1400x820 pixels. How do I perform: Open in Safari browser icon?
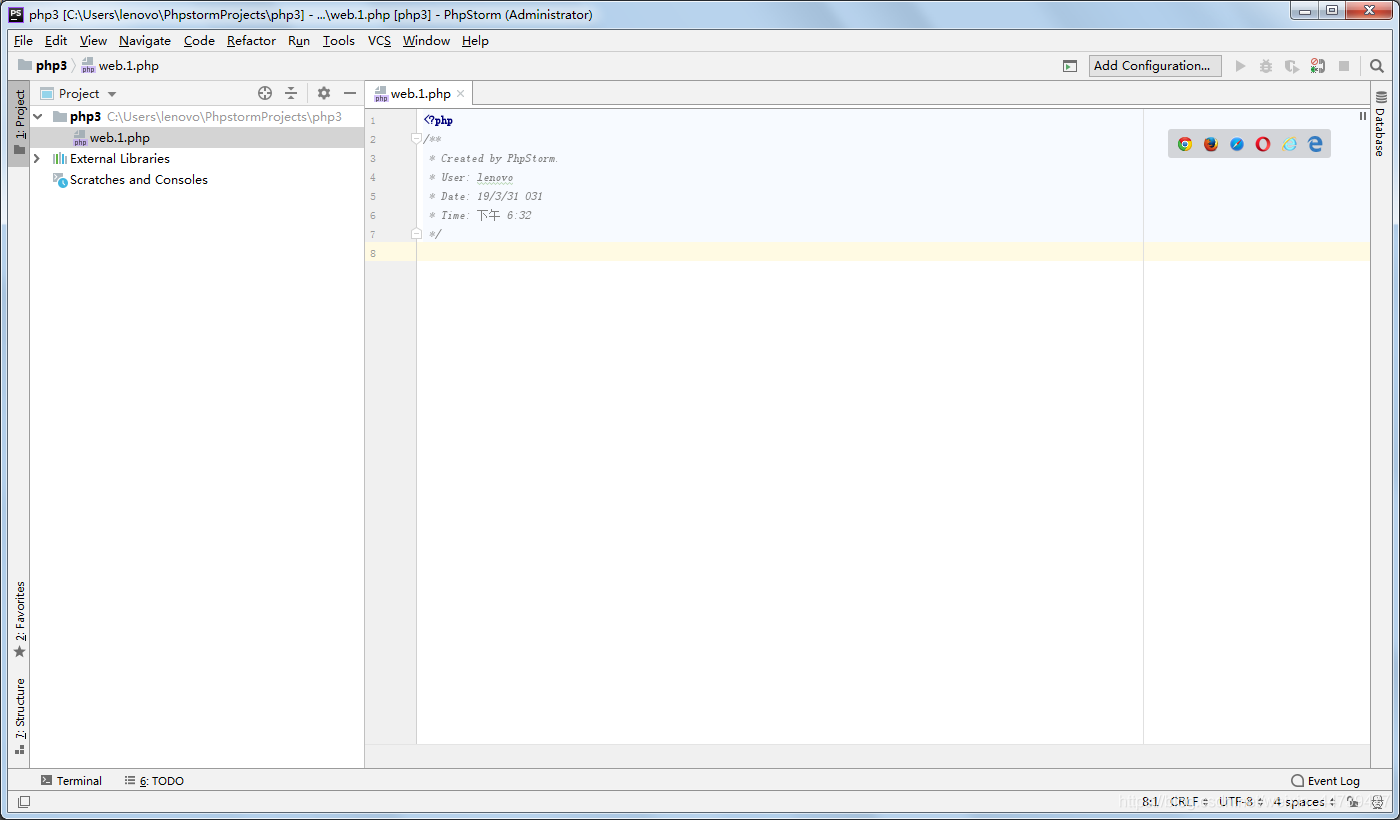(1237, 144)
